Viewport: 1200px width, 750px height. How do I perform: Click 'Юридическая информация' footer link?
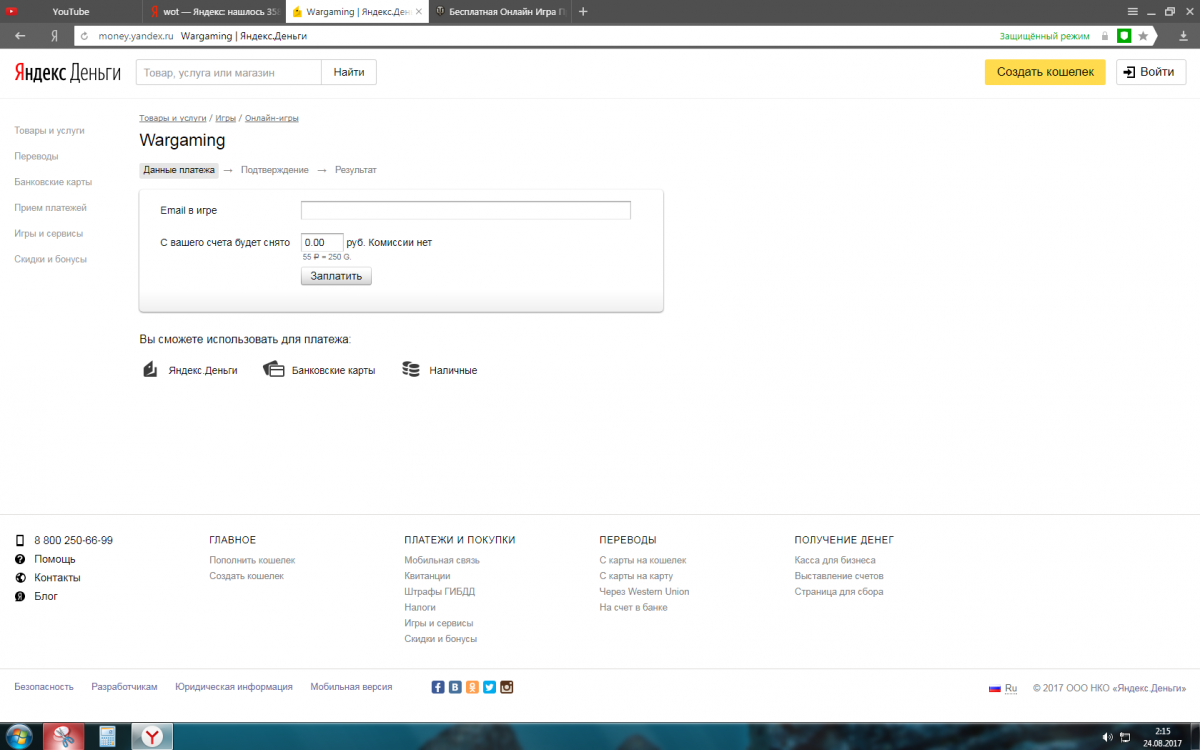tap(234, 687)
